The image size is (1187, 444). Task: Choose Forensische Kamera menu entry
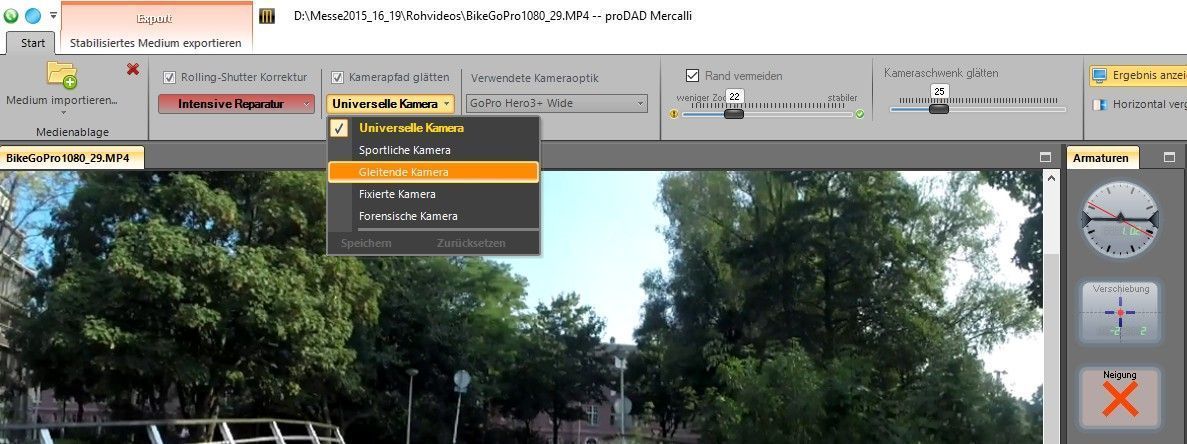point(408,216)
